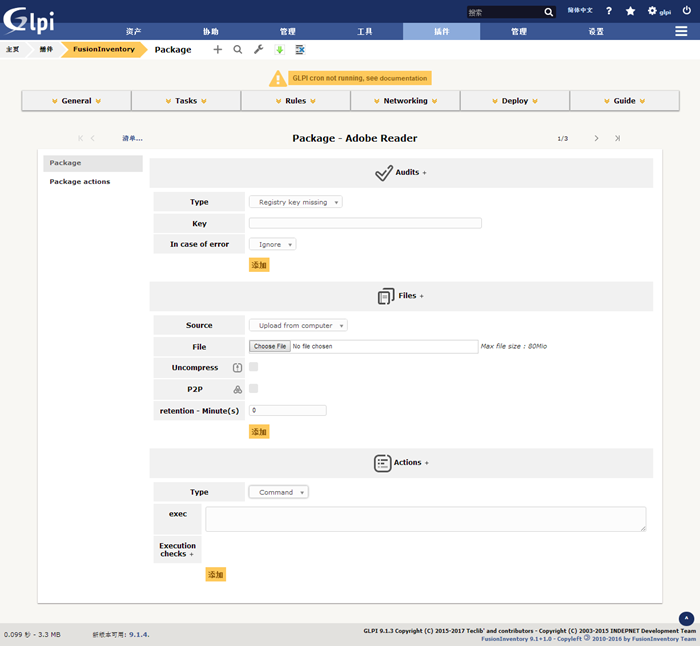Click the 主页 breadcrumb link
Viewport: 700px width, 646px height.
point(12,50)
